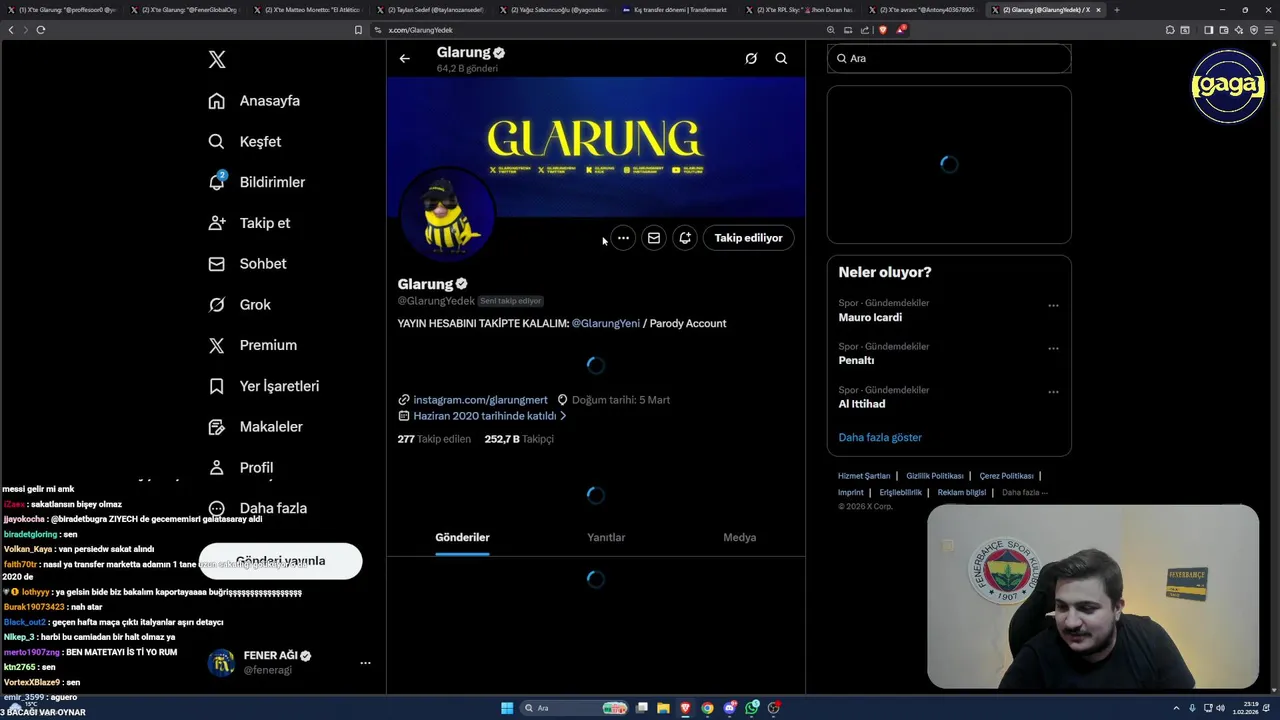This screenshot has width=1280, height=720.
Task: Open File Explorer from taskbar
Action: pos(663,708)
